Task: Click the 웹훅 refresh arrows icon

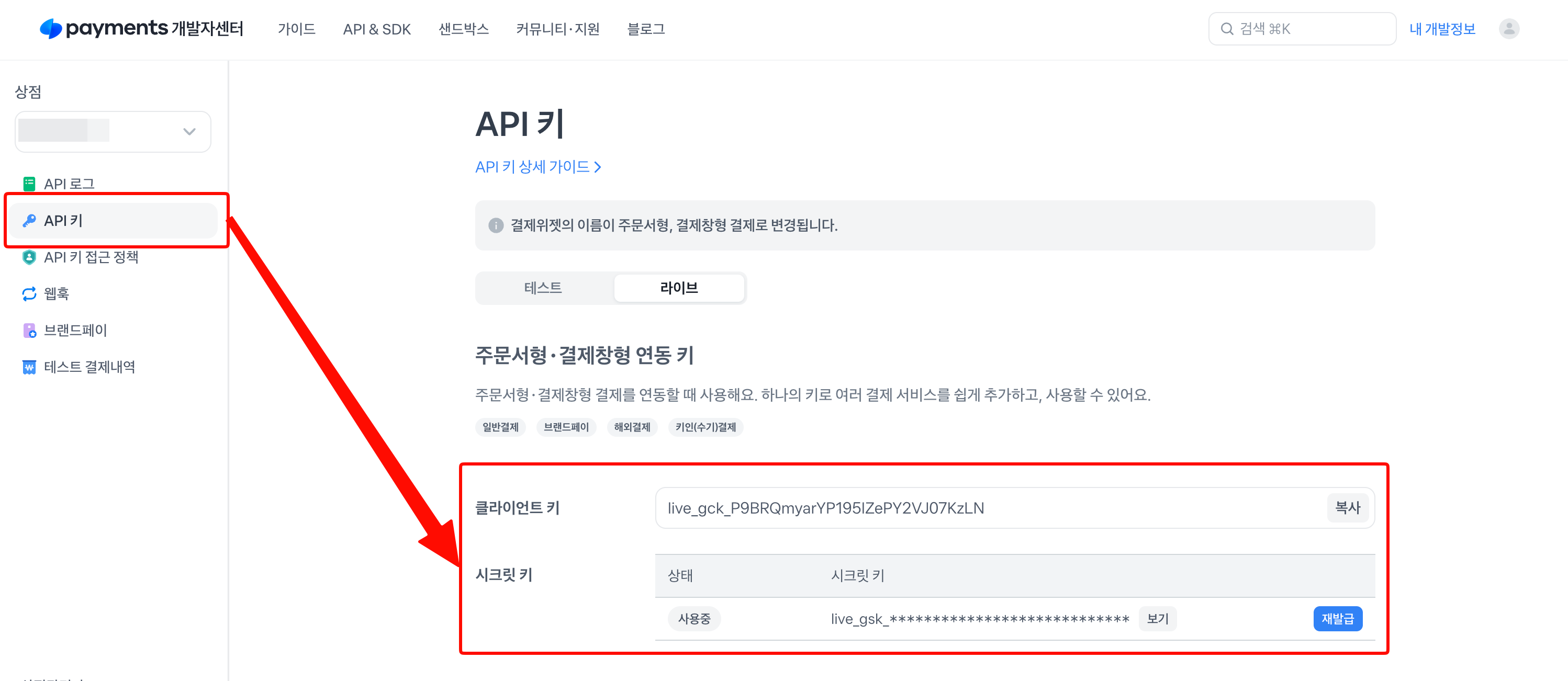Action: click(x=29, y=293)
